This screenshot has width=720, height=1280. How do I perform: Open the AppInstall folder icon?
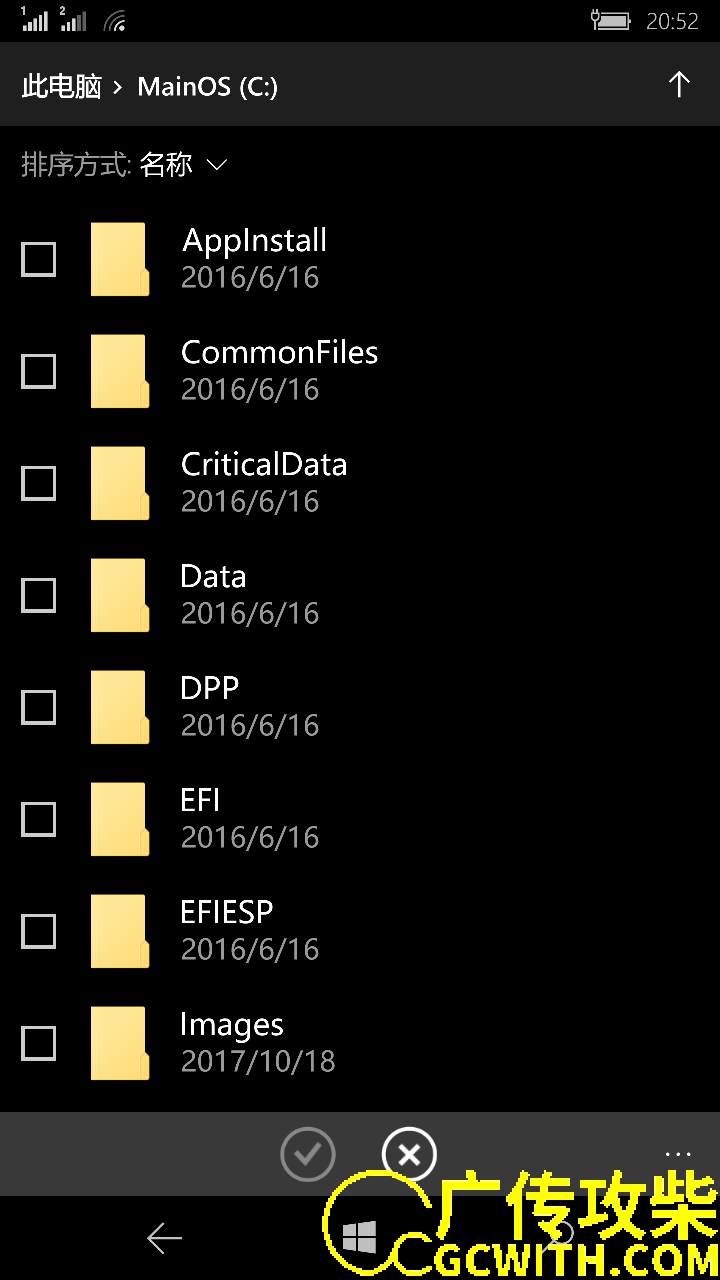pos(120,260)
